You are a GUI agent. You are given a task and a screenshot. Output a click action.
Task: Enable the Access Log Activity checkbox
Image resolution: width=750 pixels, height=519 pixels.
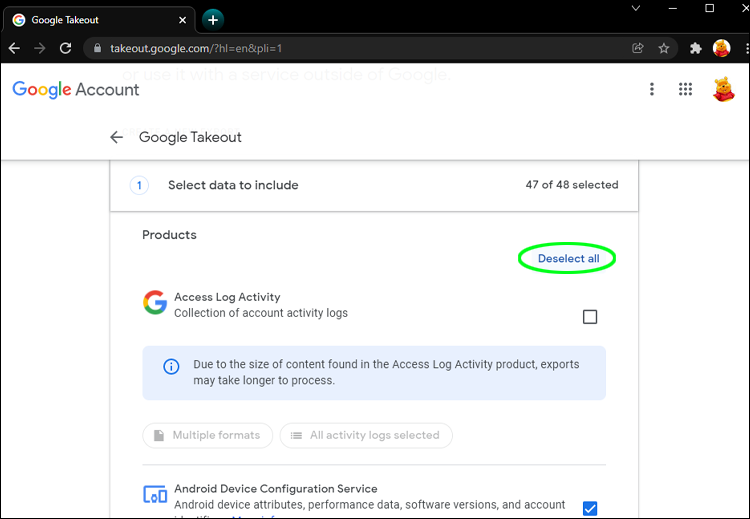tap(590, 317)
